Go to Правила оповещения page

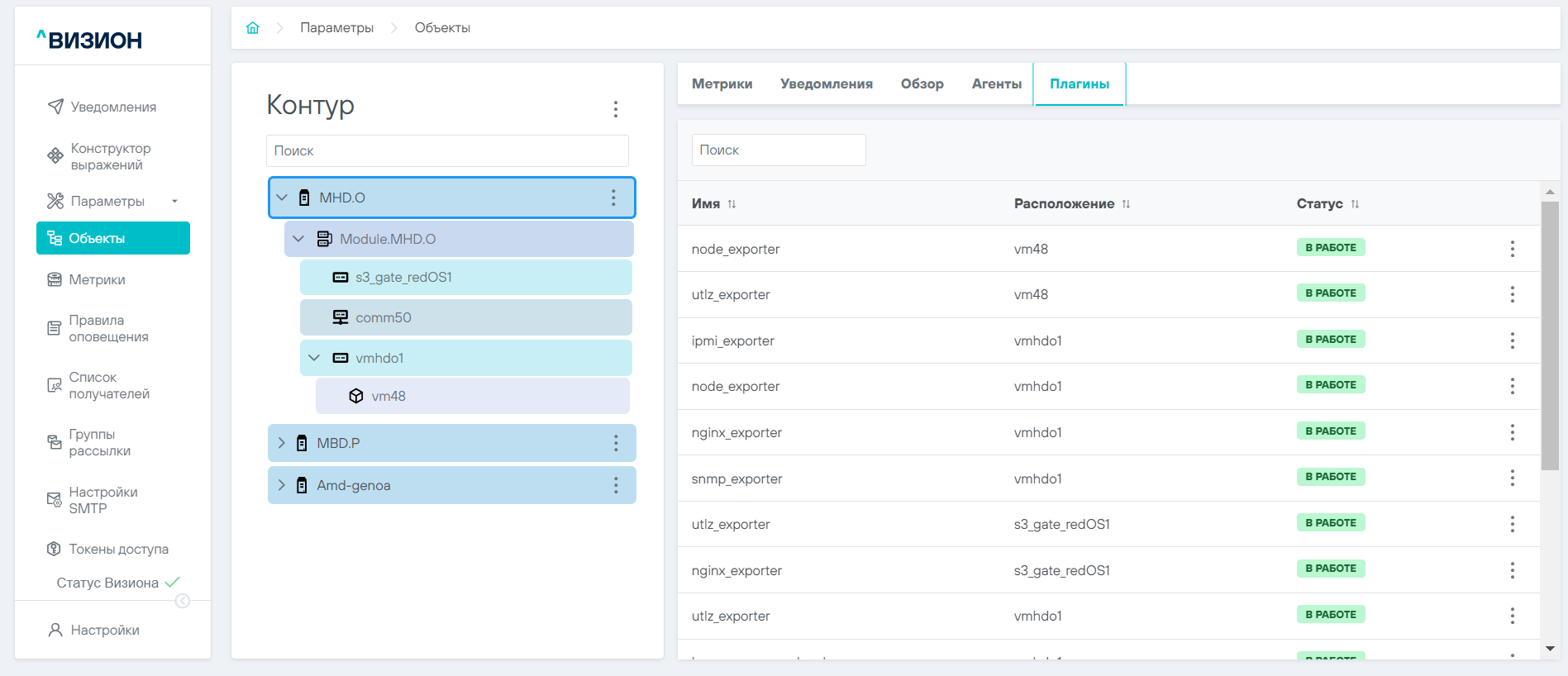click(108, 328)
